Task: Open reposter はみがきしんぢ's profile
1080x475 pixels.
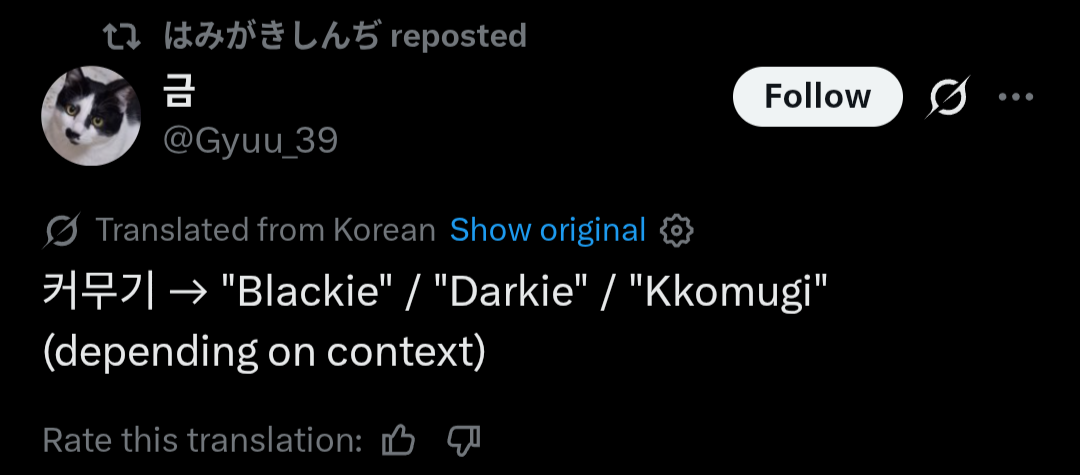Action: 271,37
